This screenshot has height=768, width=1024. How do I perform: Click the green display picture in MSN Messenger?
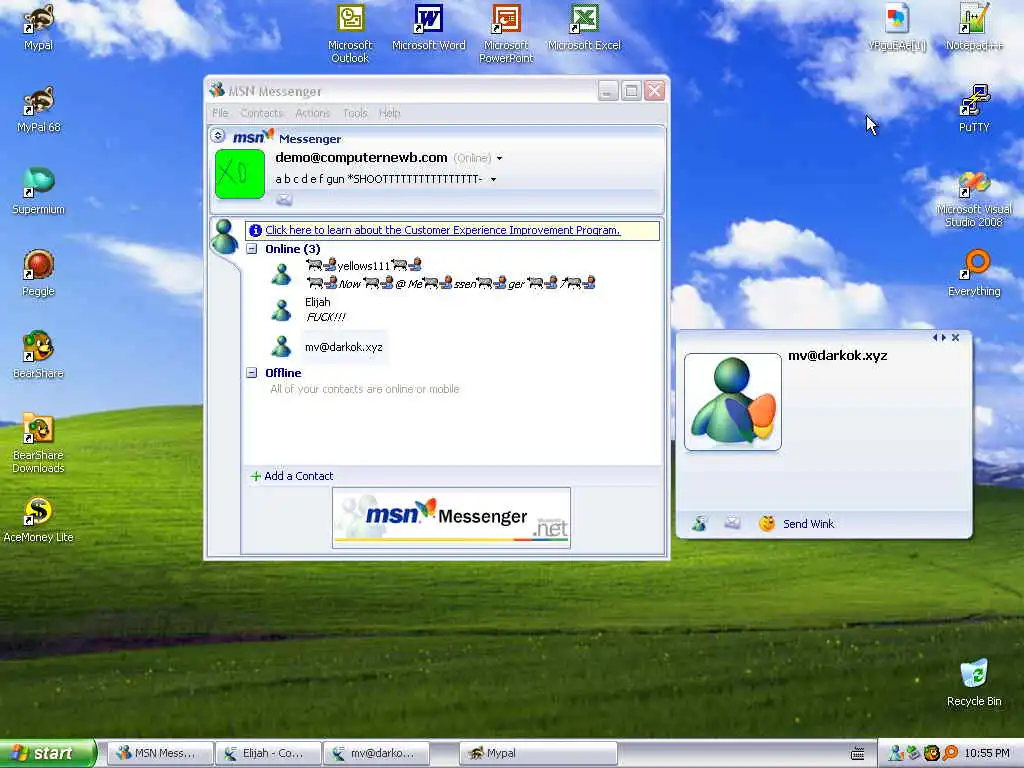pyautogui.click(x=240, y=174)
